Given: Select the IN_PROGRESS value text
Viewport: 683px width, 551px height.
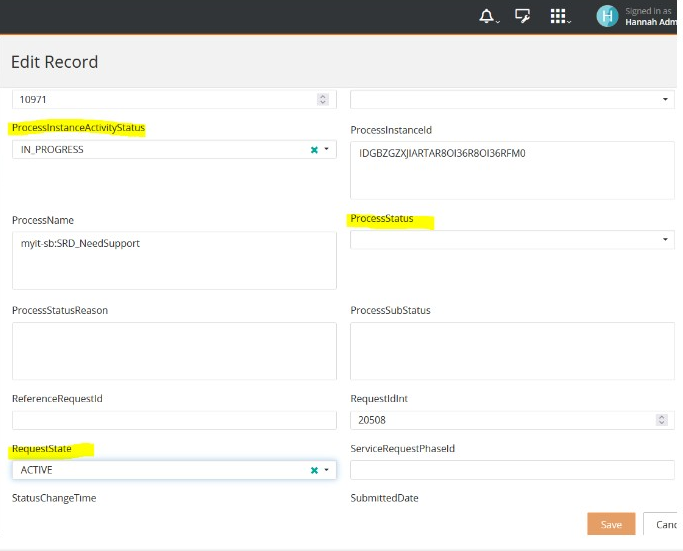Looking at the screenshot, I should (52, 150).
